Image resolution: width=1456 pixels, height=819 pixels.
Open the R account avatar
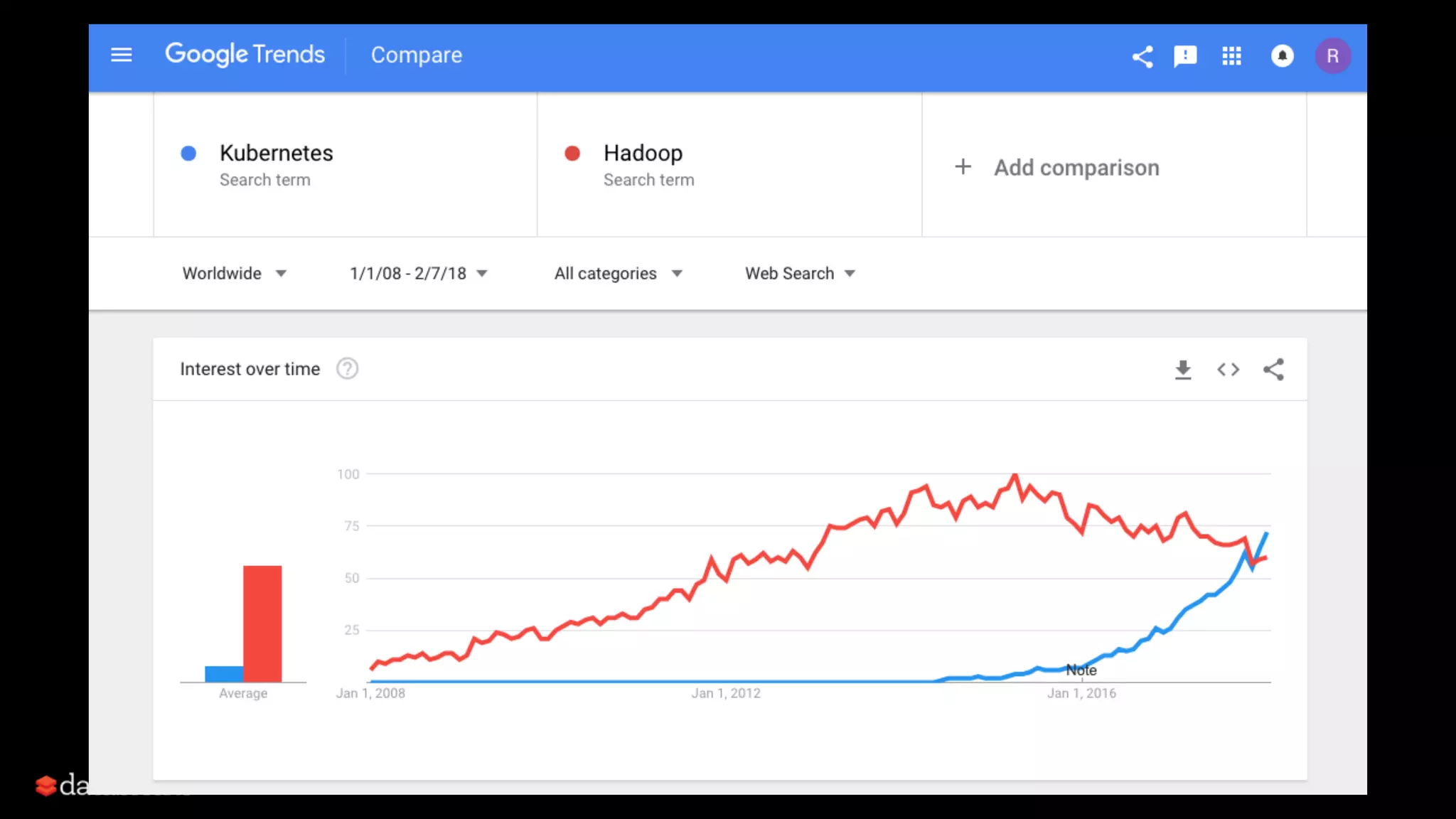1332,56
